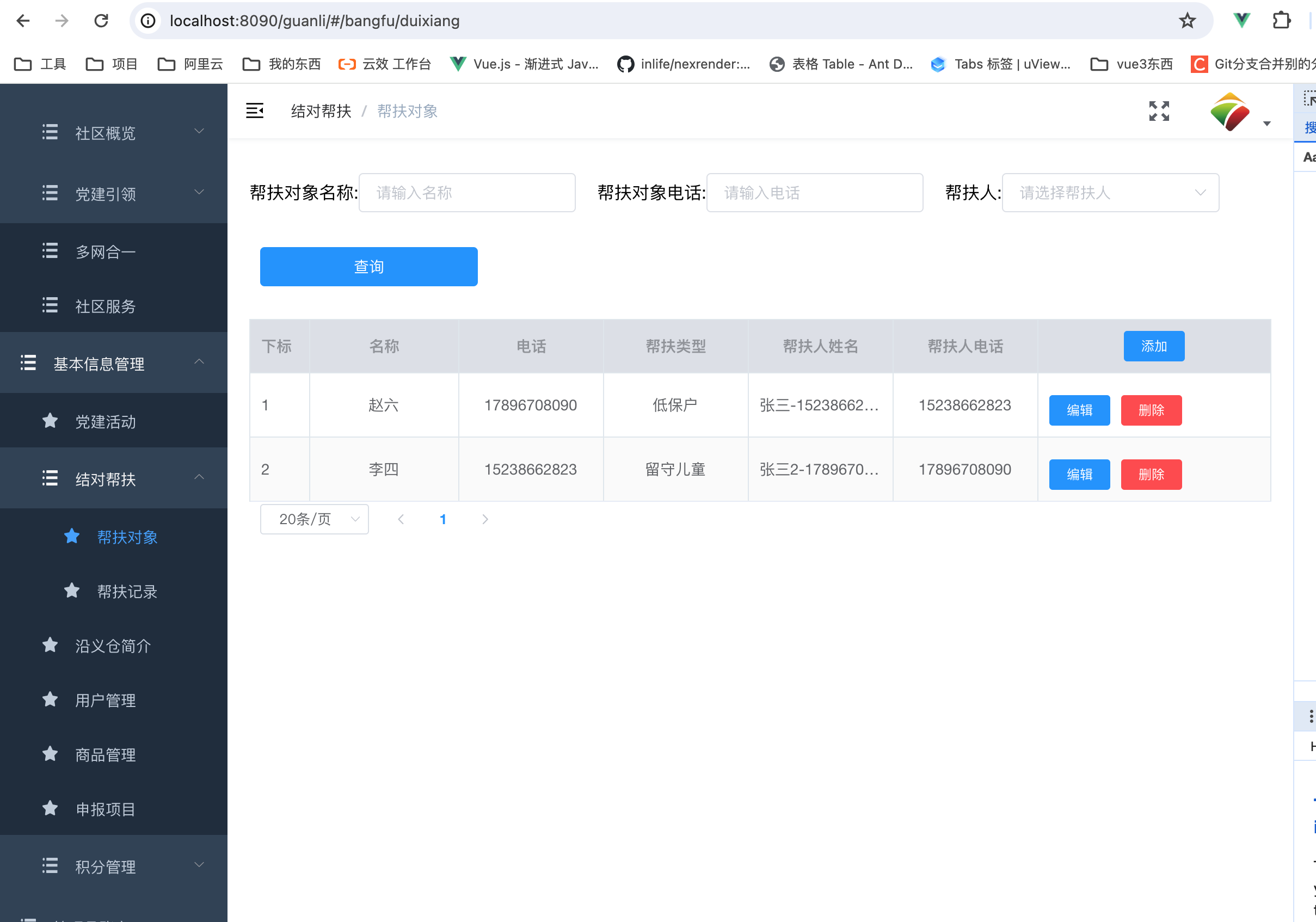
Task: Click the star icon beside 党建活动
Action: (50, 421)
